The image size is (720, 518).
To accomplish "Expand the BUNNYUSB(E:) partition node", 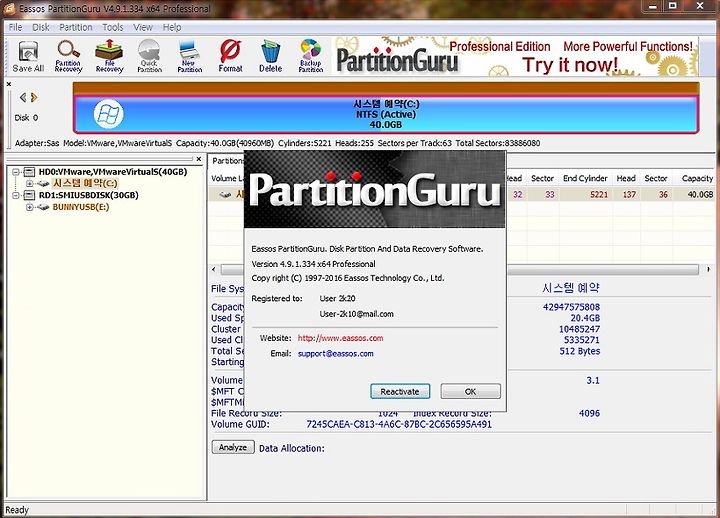I will point(29,207).
